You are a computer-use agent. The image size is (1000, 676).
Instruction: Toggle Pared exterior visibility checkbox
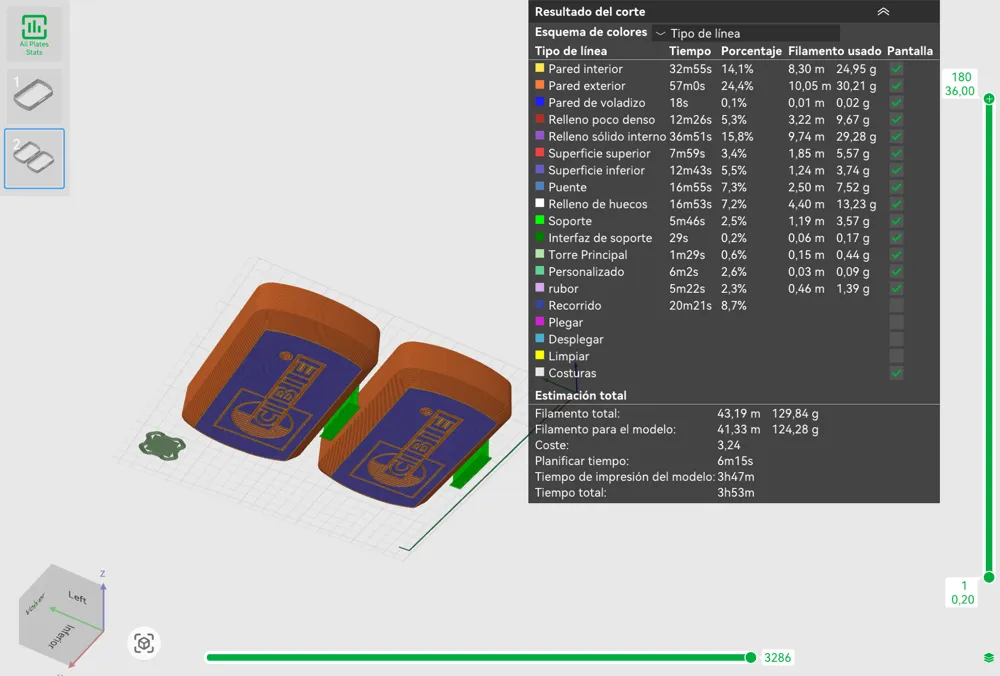[897, 85]
